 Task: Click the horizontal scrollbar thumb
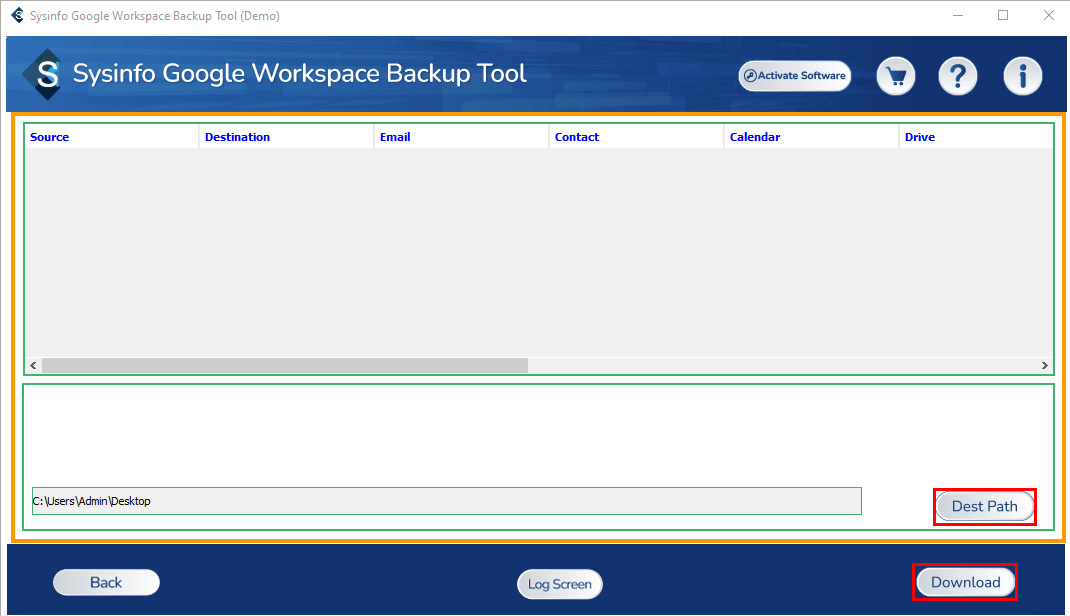click(x=284, y=366)
